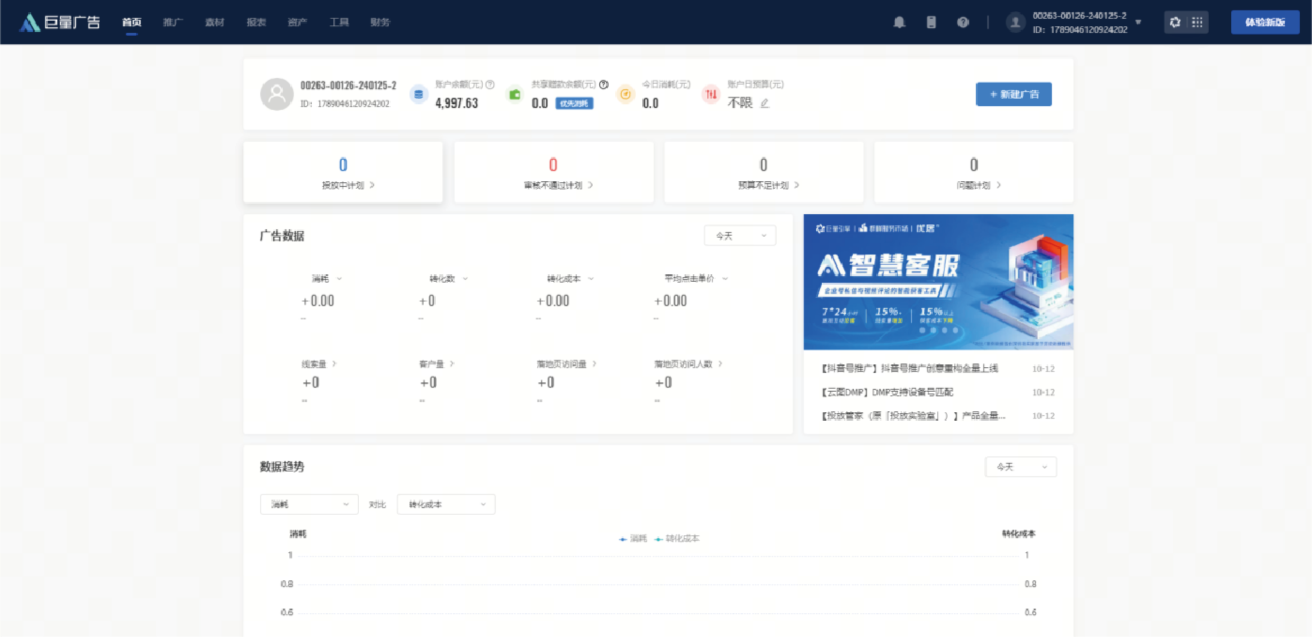Image resolution: width=1312 pixels, height=638 pixels.
Task: Go to the 财务 menu
Action: click(380, 22)
